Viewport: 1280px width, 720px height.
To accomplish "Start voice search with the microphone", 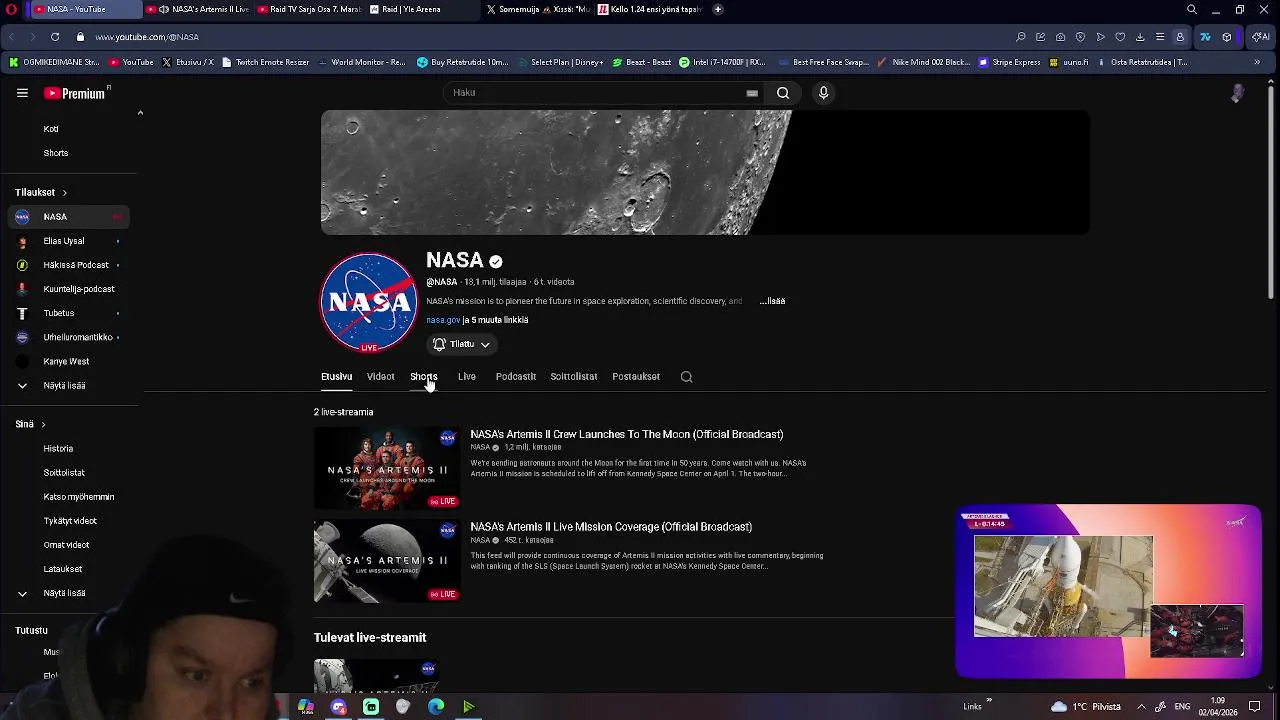I will click(x=823, y=93).
